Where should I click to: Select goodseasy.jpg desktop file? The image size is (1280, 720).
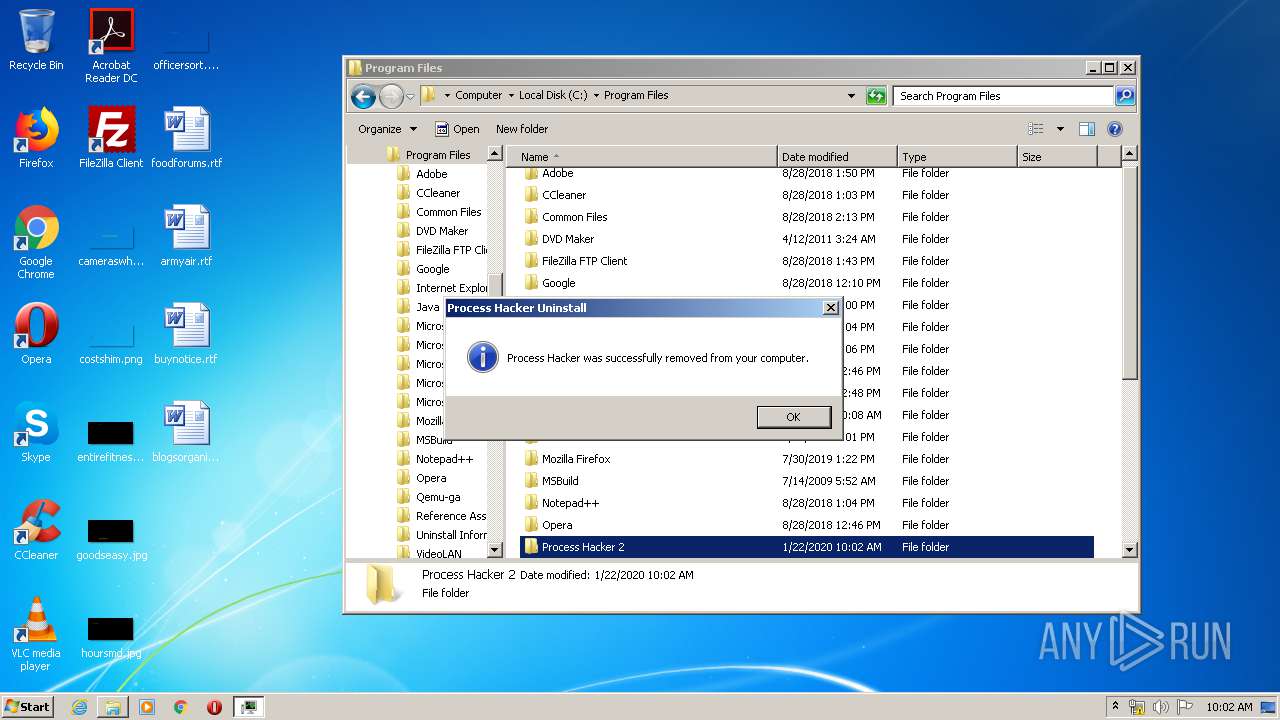[x=111, y=540]
